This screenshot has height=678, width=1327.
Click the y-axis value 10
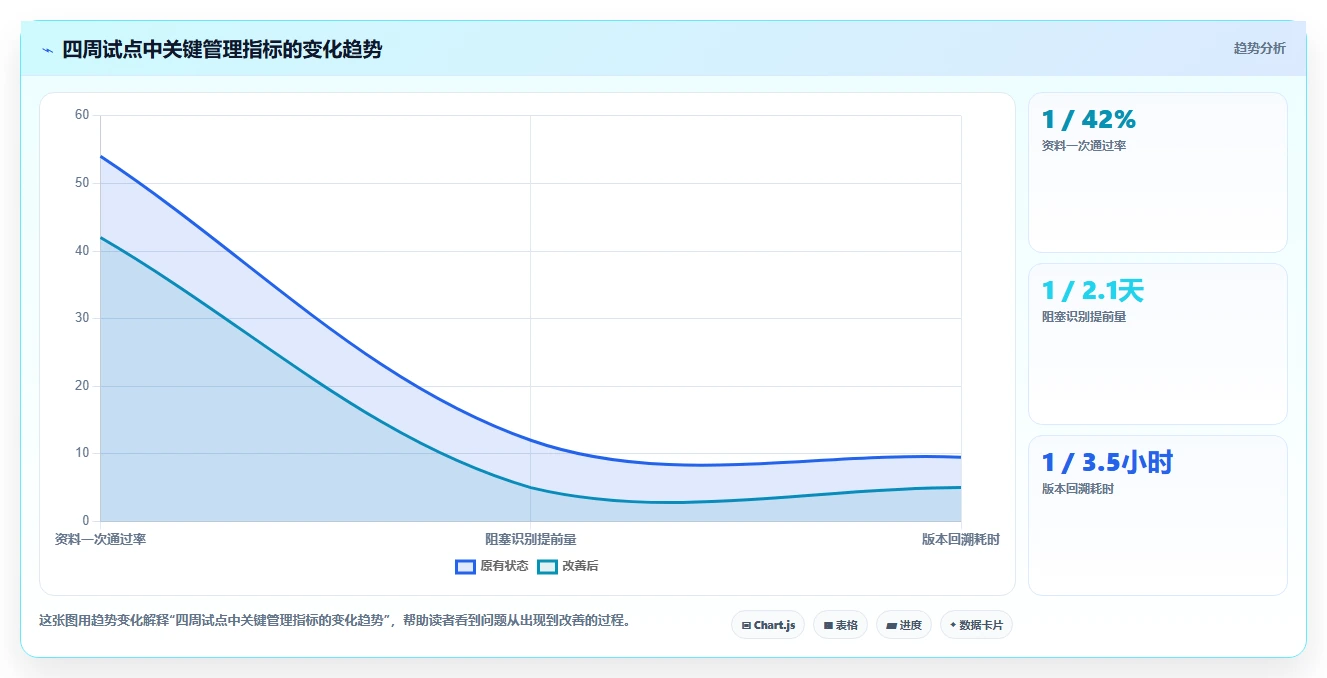82,453
